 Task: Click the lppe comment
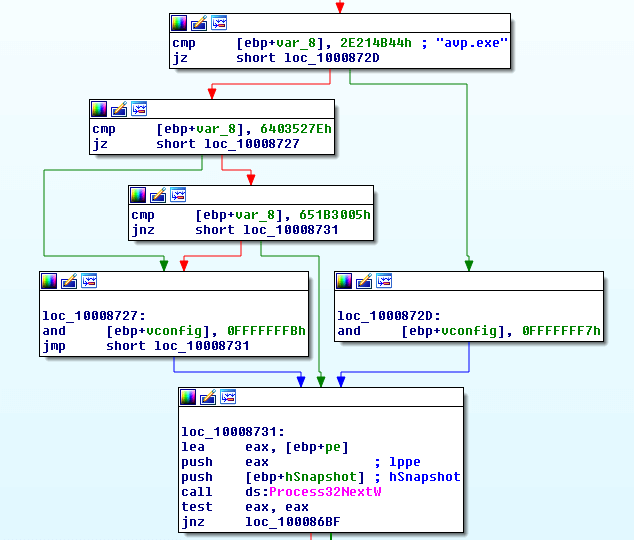pyautogui.click(x=405, y=462)
